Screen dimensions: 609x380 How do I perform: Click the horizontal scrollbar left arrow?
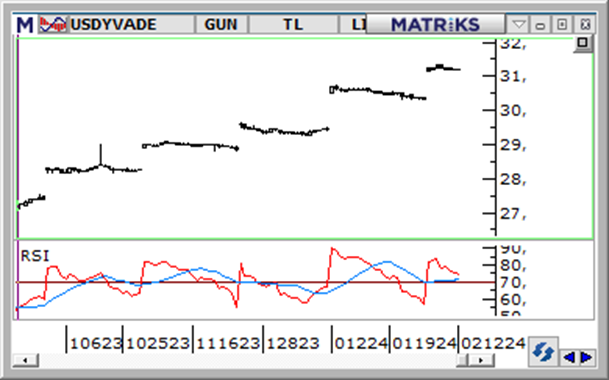point(25,360)
